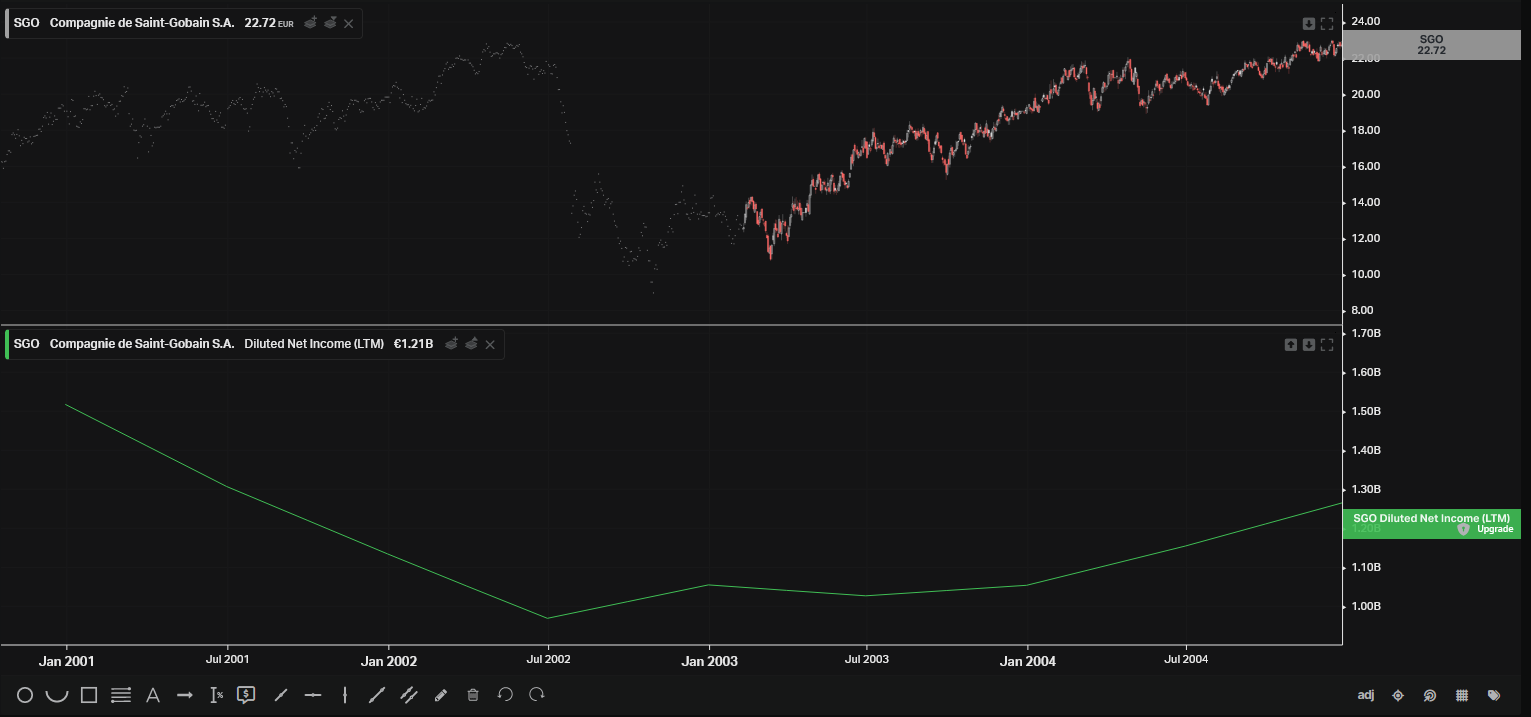Select the text annotation tool

(x=153, y=695)
